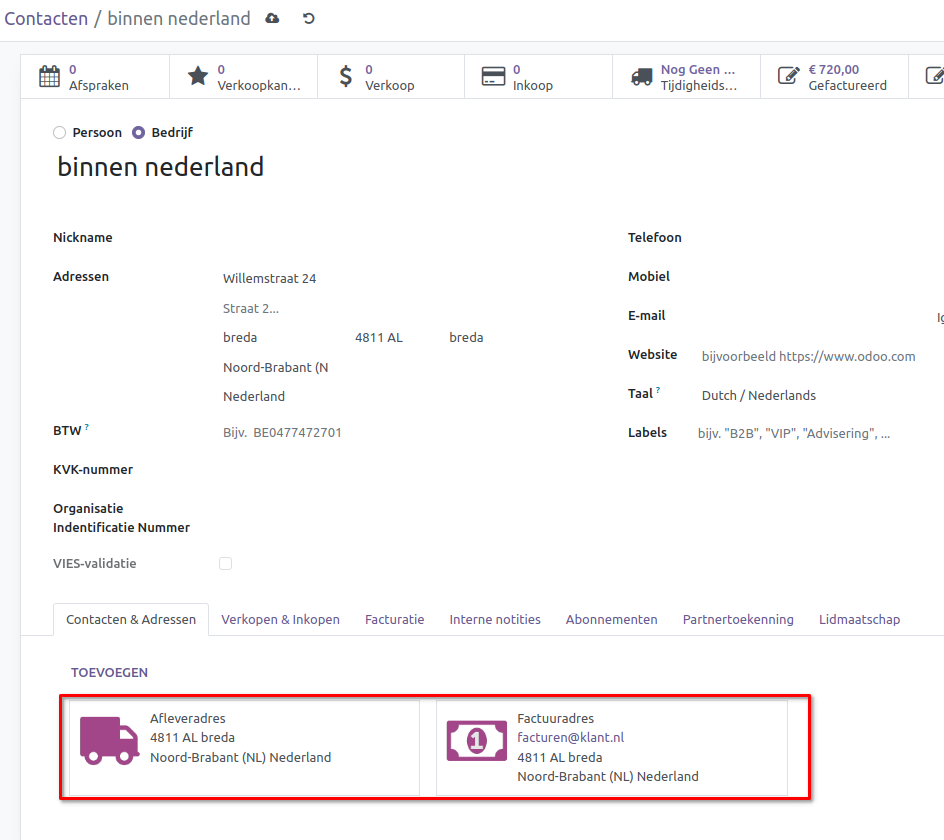Open the Noord-Brabant state selector
Viewport: 944px width, 840px height.
pyautogui.click(x=276, y=368)
